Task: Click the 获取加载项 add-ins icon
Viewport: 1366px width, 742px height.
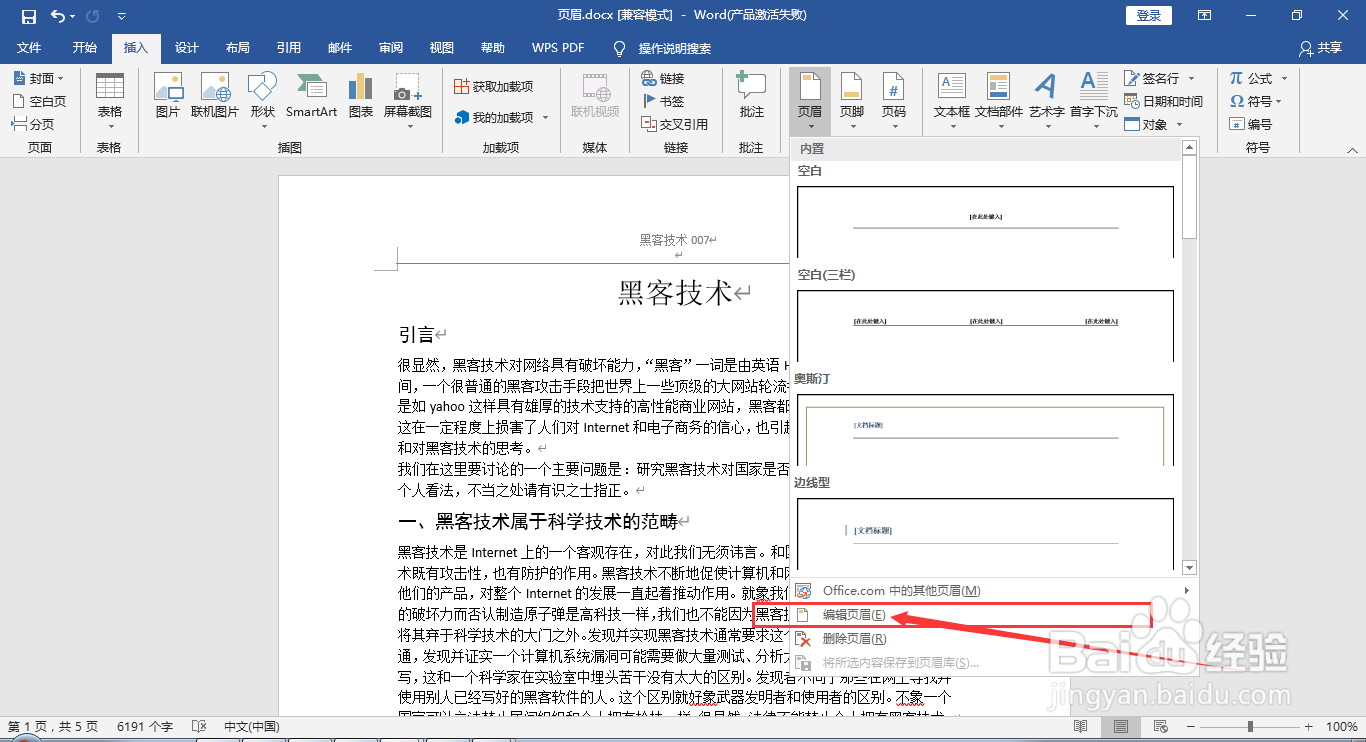Action: pos(493,87)
